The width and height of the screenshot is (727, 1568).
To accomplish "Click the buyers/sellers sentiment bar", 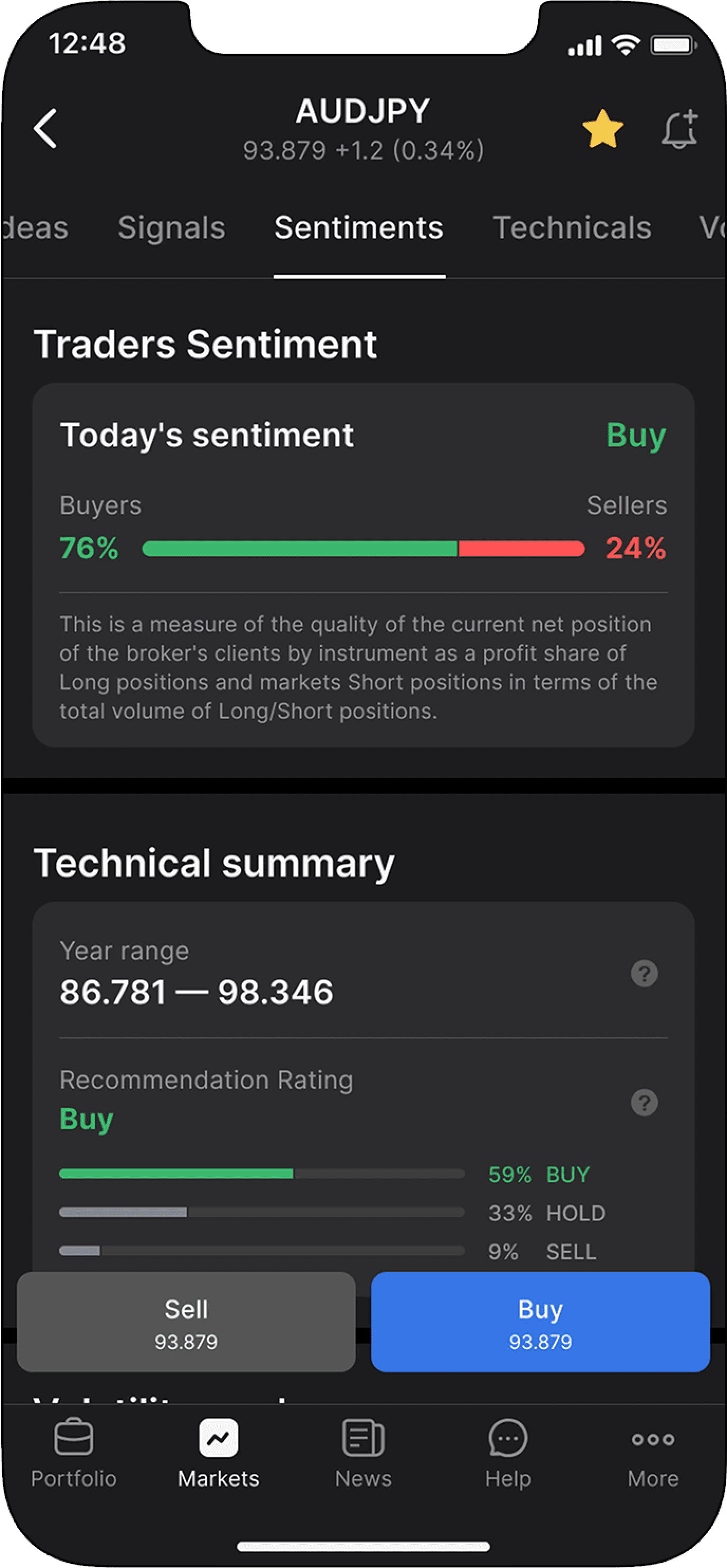I will (x=363, y=548).
